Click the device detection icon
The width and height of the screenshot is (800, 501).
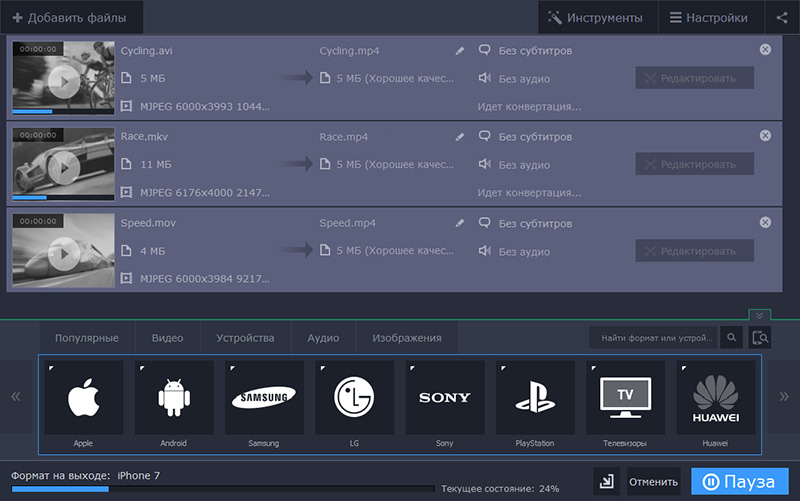coord(760,338)
